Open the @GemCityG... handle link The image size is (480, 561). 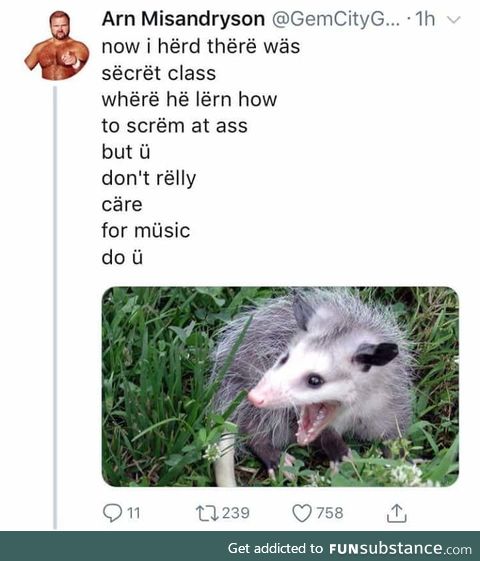336,19
